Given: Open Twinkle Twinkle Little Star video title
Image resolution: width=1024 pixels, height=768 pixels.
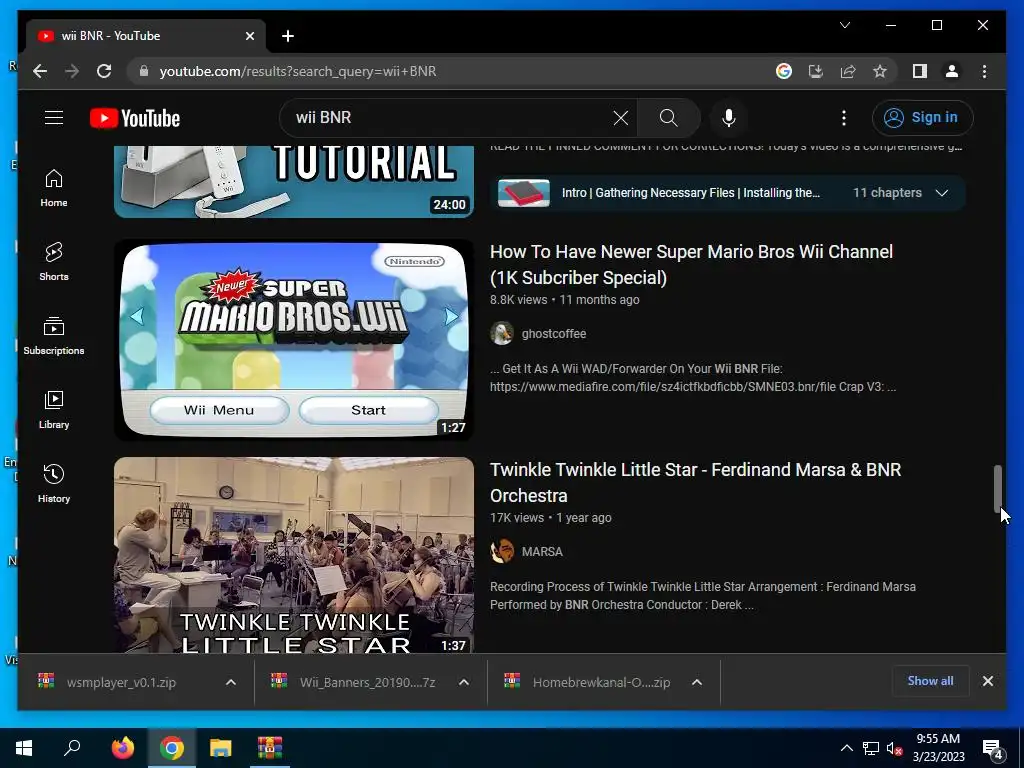Looking at the screenshot, I should coord(696,483).
